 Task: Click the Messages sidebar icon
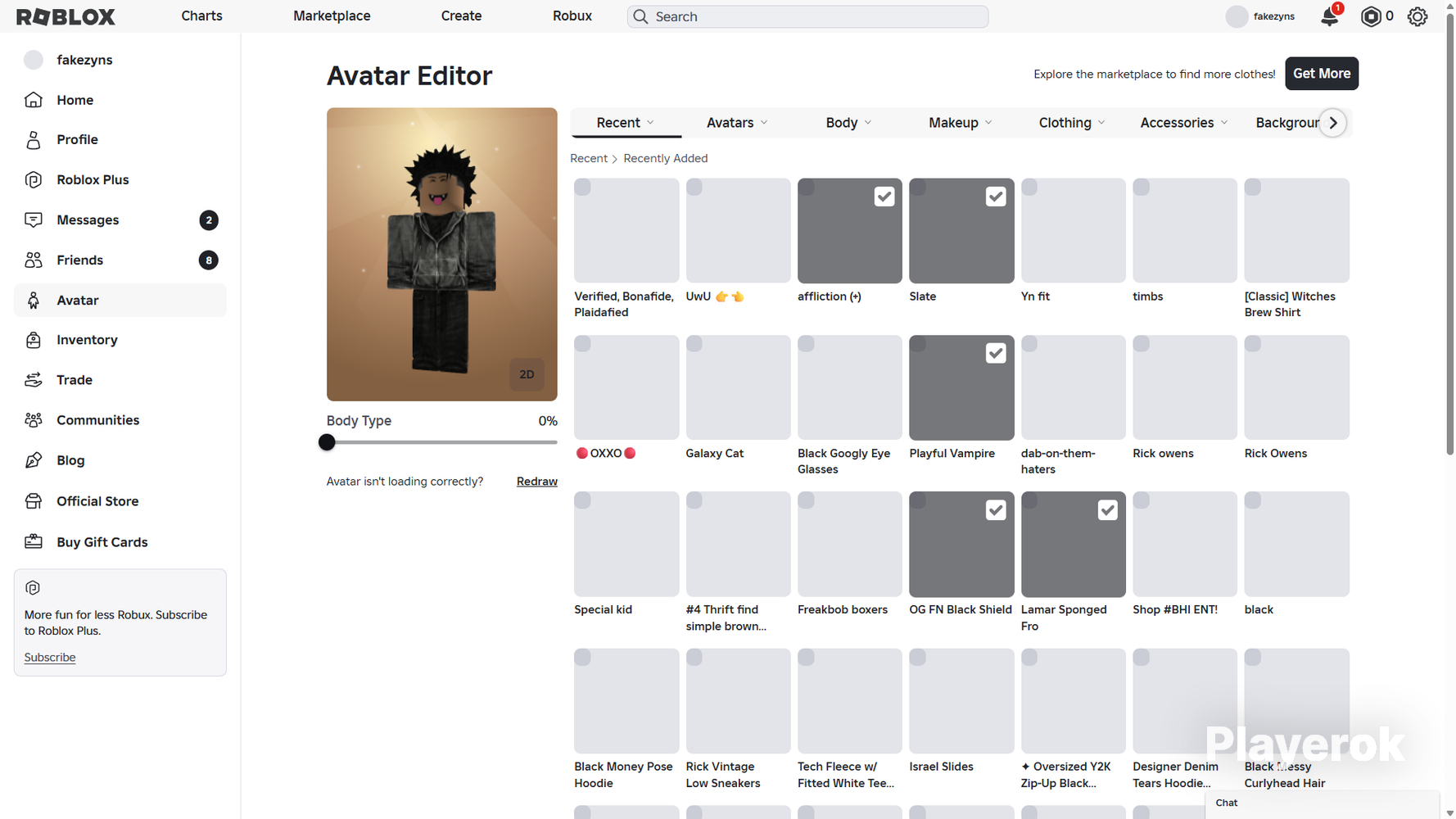[x=34, y=219]
